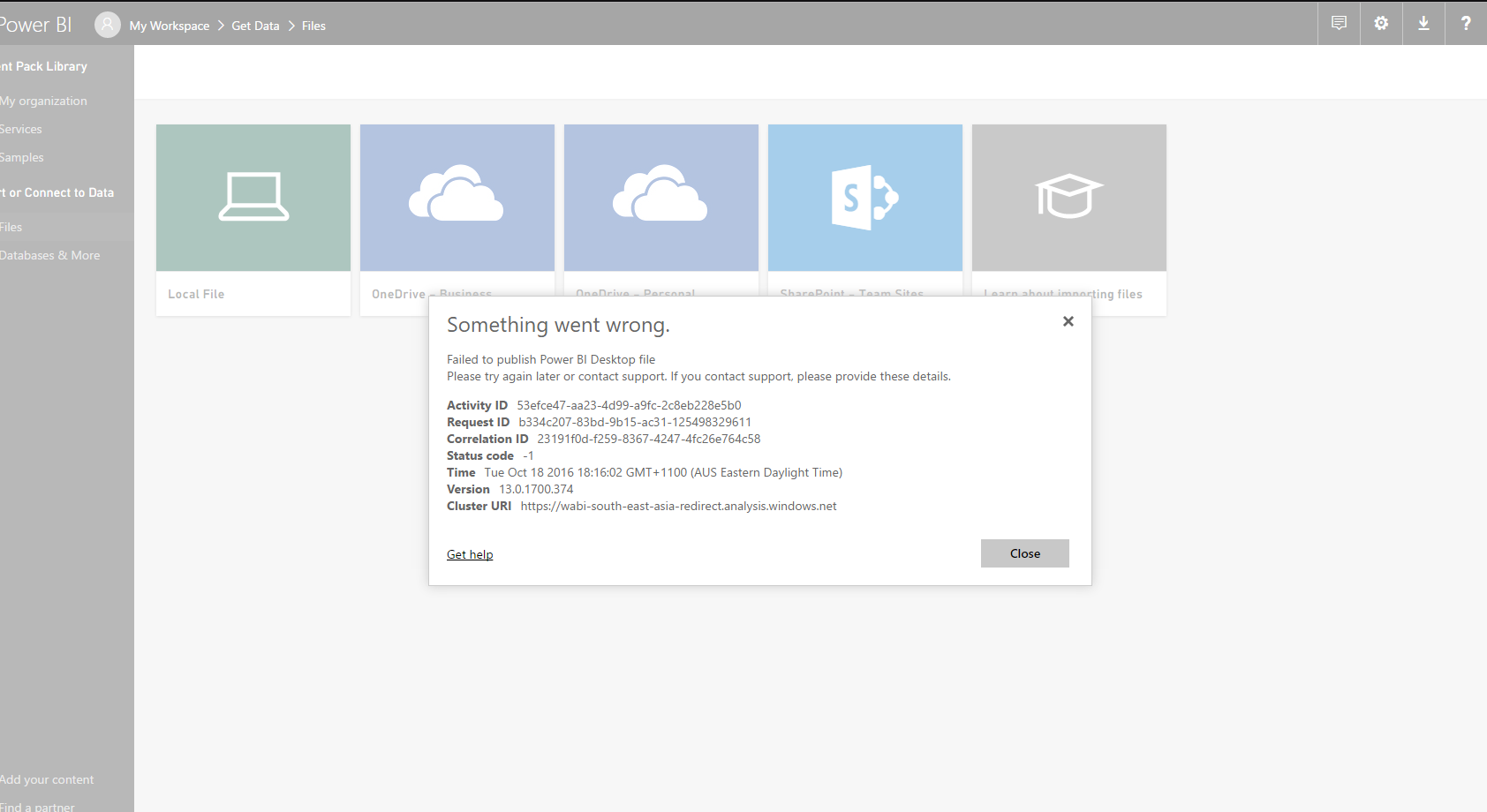Screen dimensions: 1487x812
Task: Go to Get Data breadcrumb
Action: (255, 26)
